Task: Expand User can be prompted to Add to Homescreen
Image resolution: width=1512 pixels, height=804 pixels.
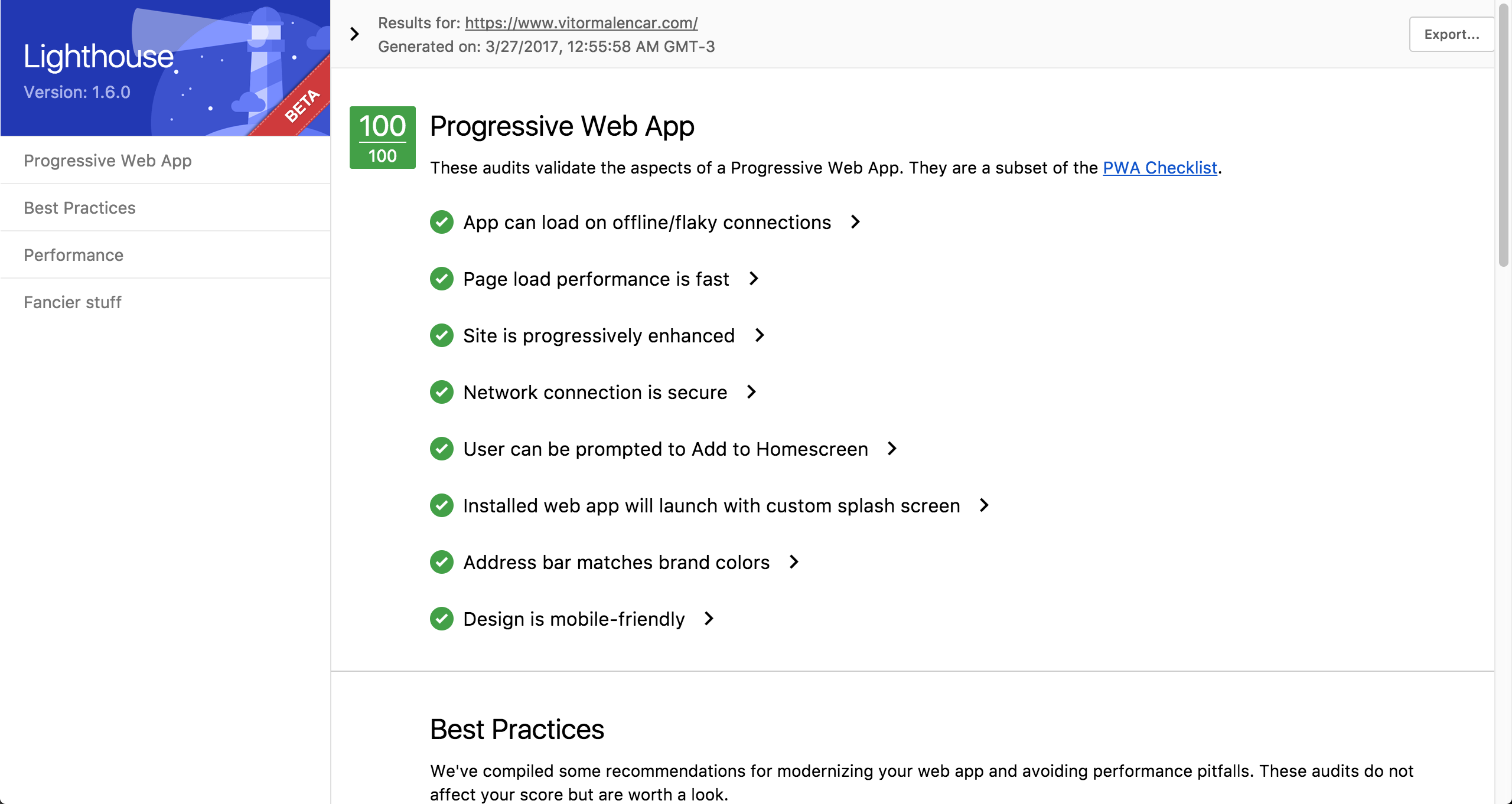Action: click(x=892, y=449)
